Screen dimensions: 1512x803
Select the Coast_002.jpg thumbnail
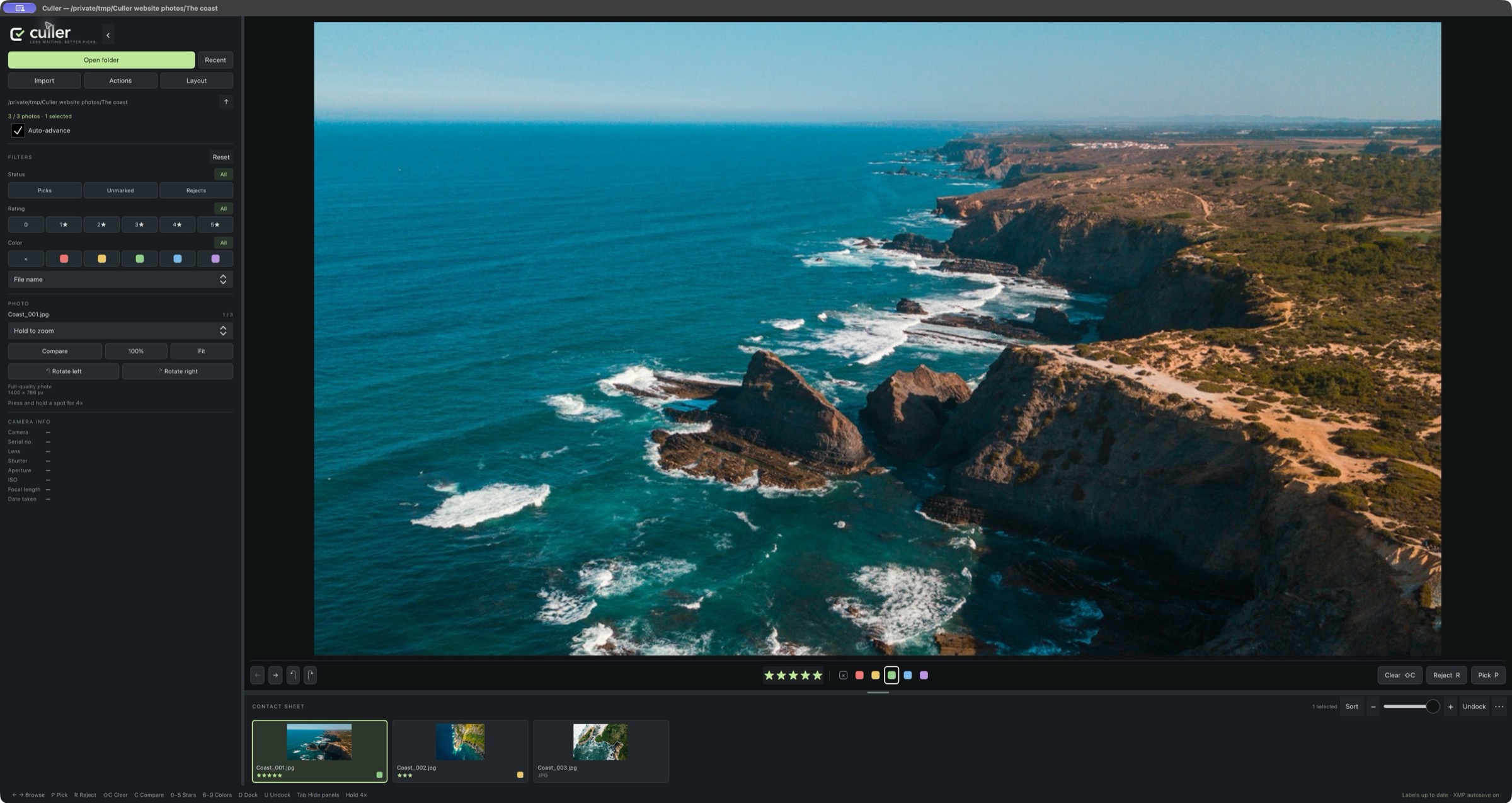tap(461, 751)
